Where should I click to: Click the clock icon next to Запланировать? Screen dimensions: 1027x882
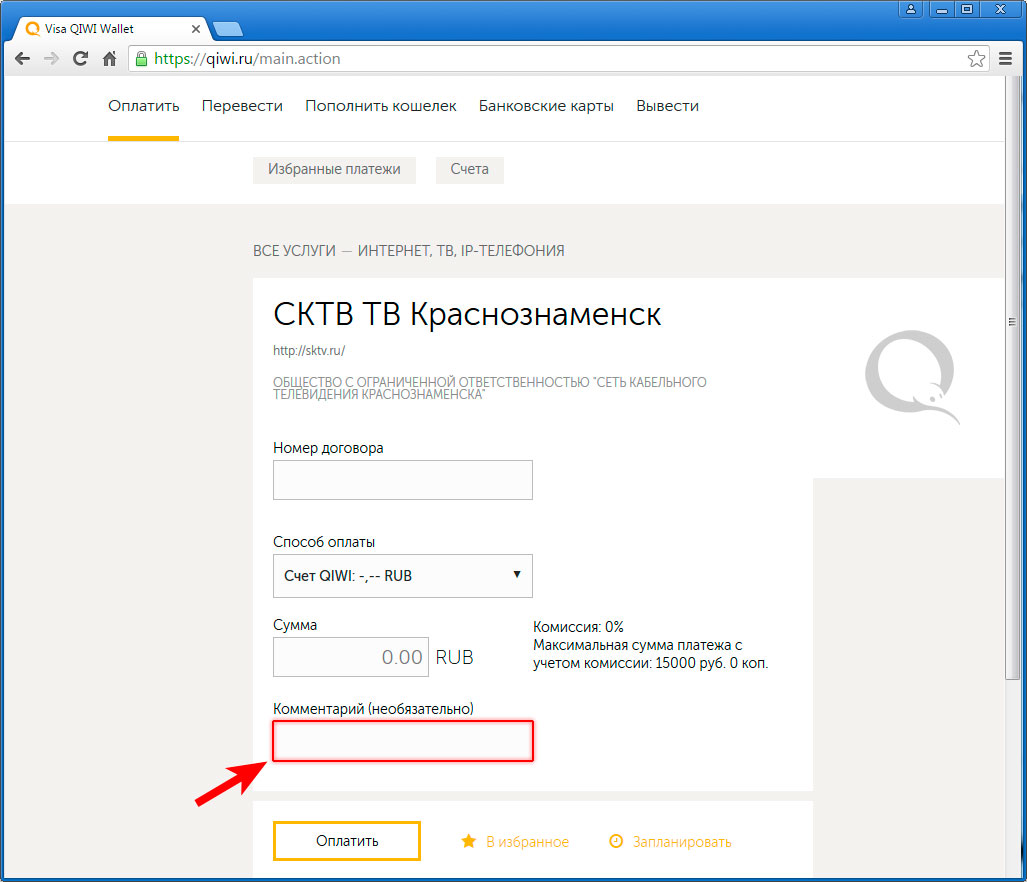click(616, 841)
